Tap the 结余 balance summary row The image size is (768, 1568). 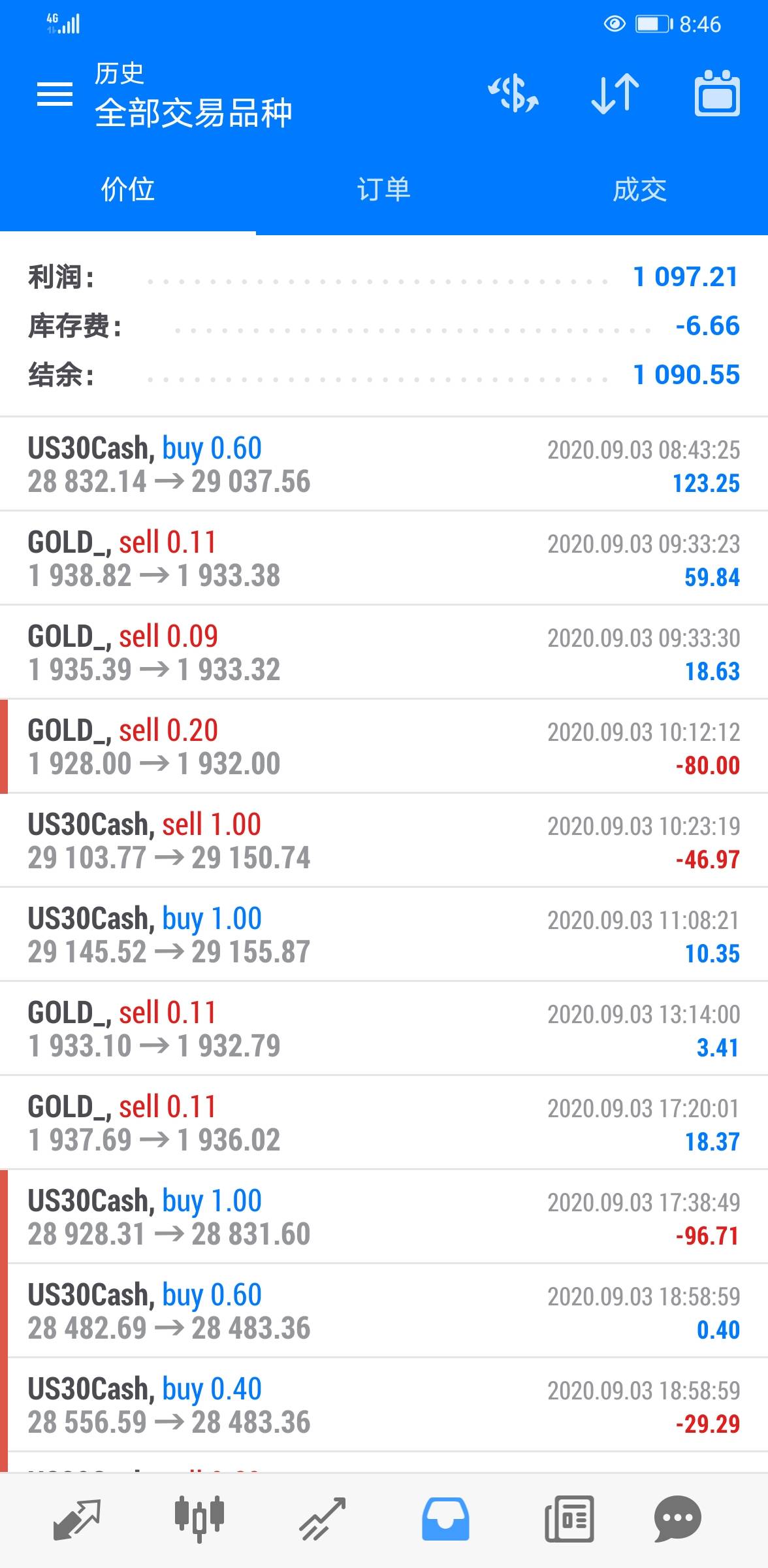pos(384,375)
